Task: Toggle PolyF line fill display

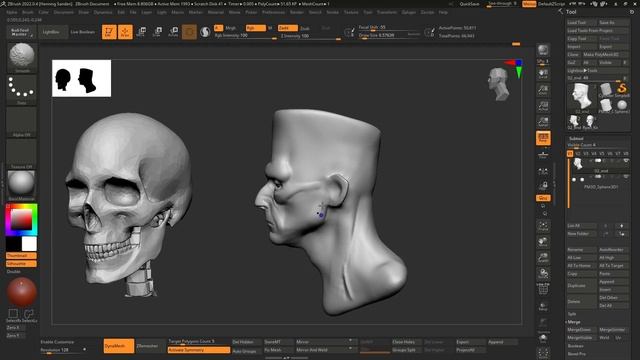Action: click(x=543, y=289)
